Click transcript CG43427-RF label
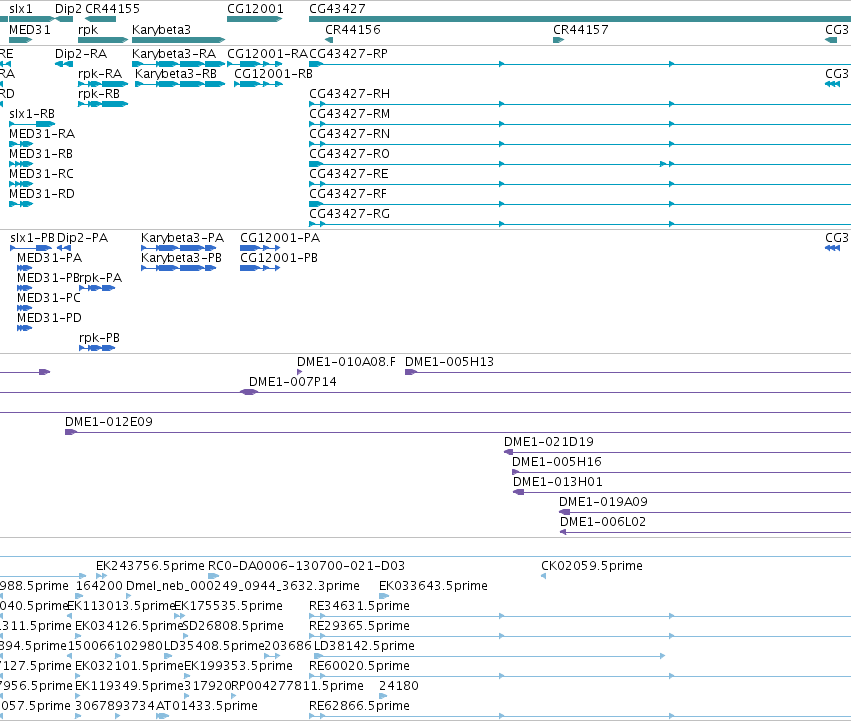Image resolution: width=851 pixels, height=721 pixels. (348, 194)
